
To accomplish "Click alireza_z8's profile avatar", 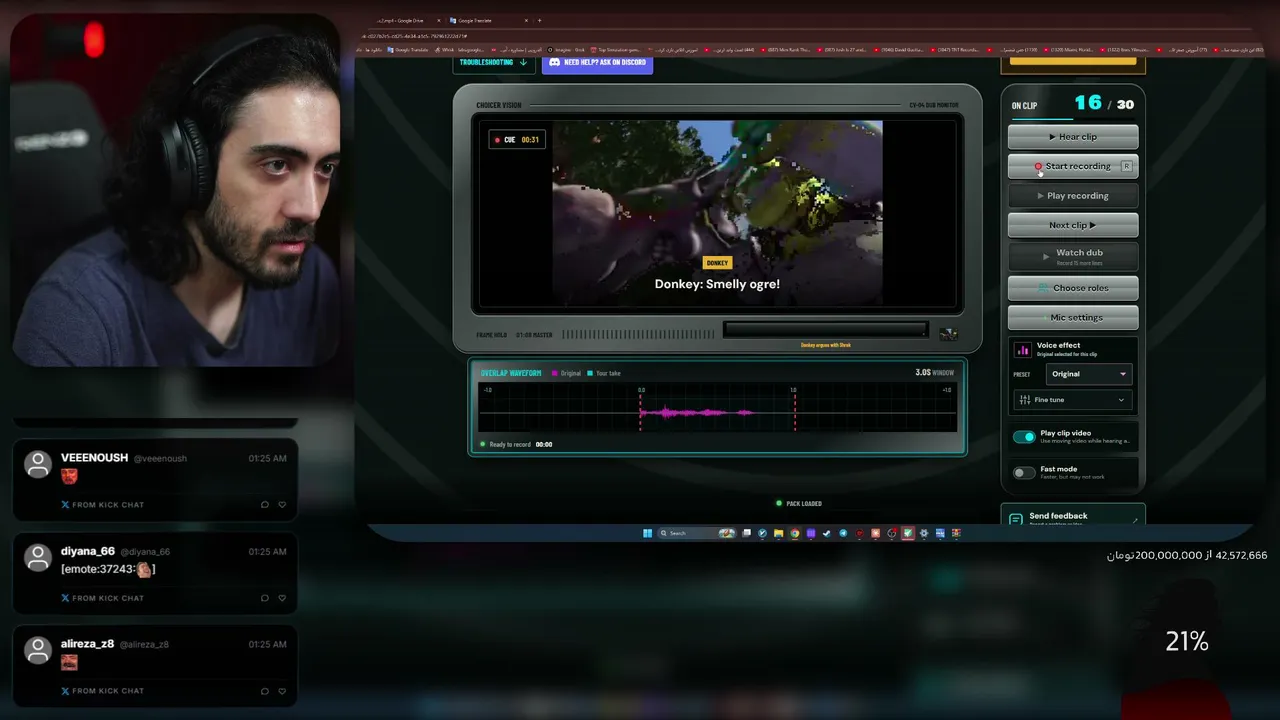I will [x=38, y=650].
